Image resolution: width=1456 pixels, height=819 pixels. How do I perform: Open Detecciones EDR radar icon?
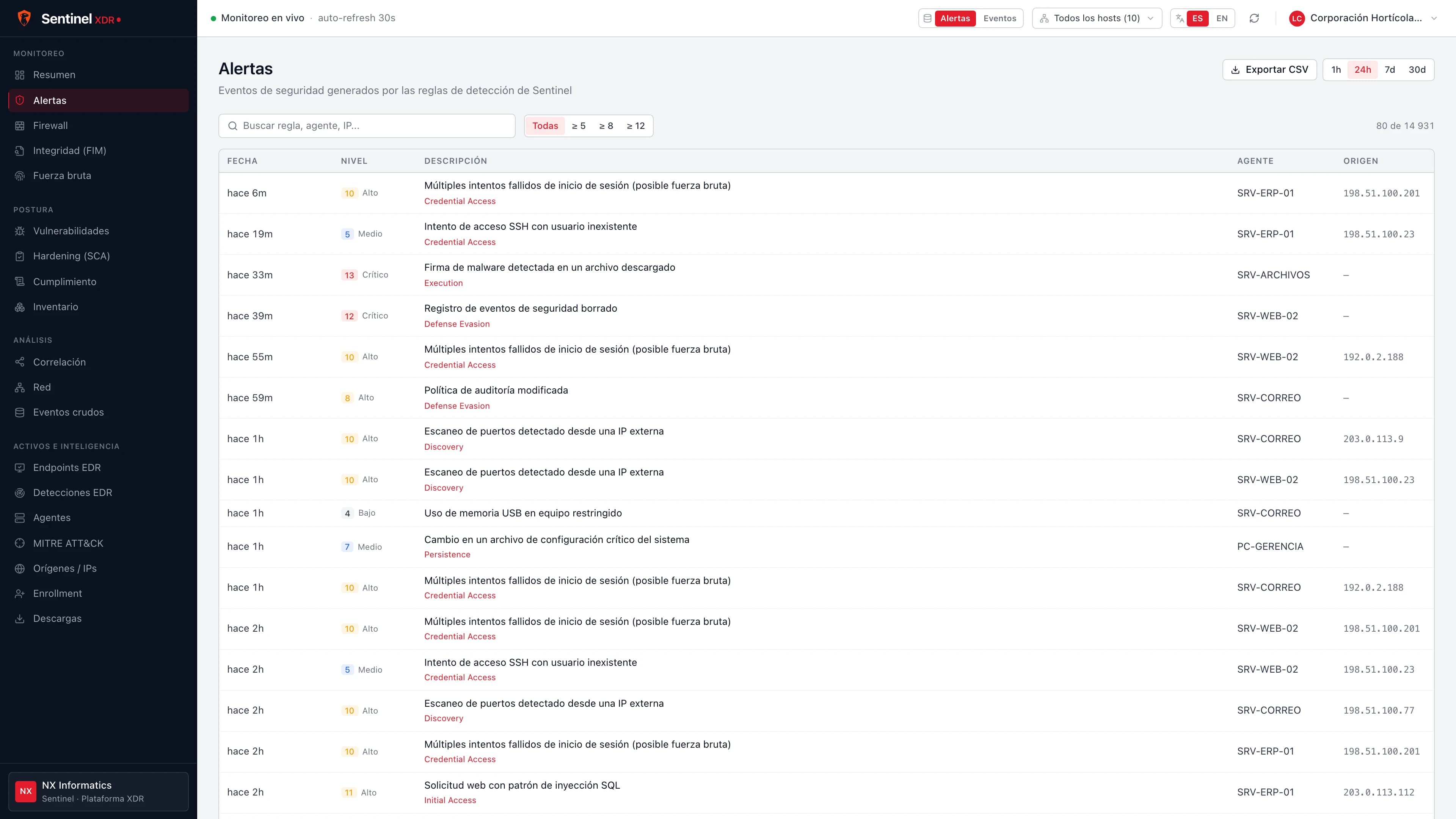(20, 493)
